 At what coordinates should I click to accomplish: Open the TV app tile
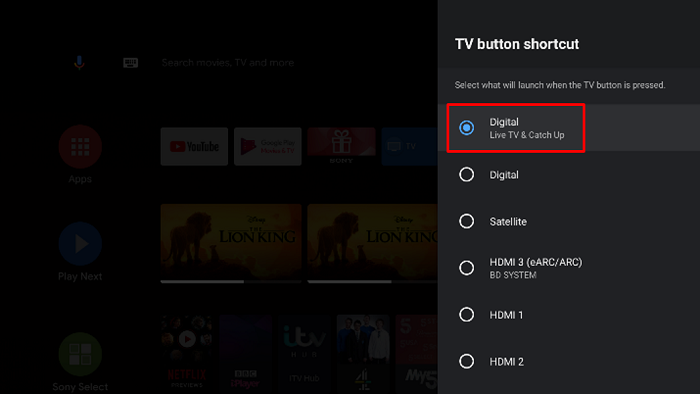coord(409,146)
